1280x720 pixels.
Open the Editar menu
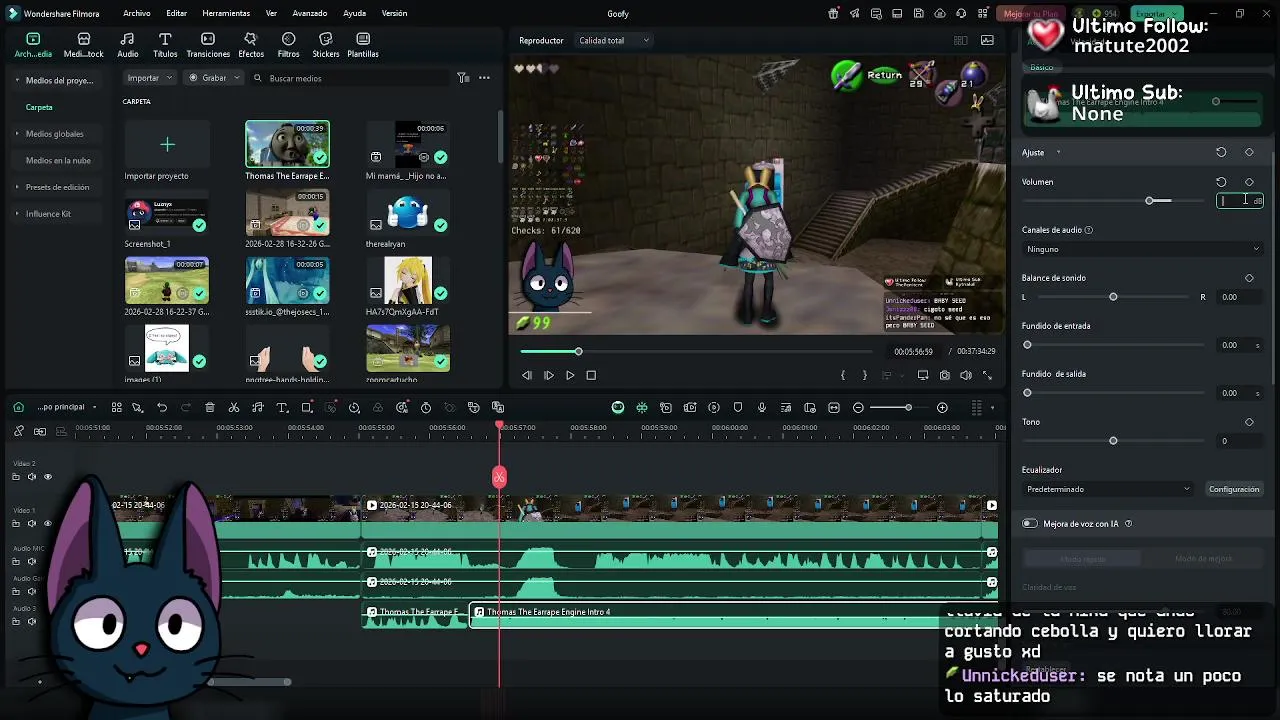(177, 13)
